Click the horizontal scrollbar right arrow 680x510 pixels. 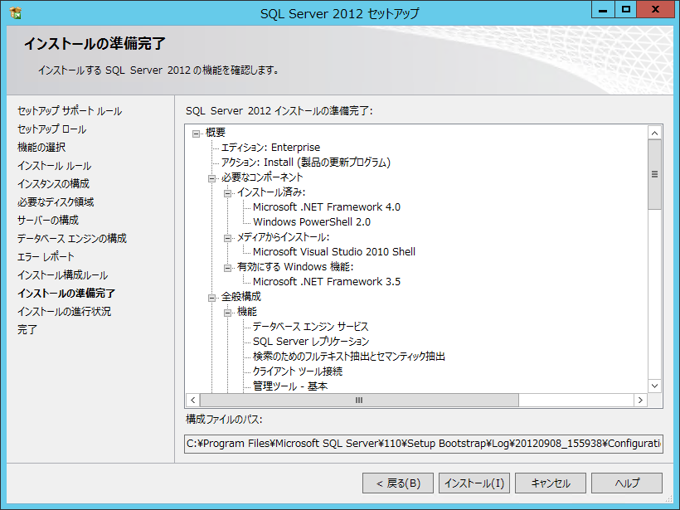pos(640,400)
